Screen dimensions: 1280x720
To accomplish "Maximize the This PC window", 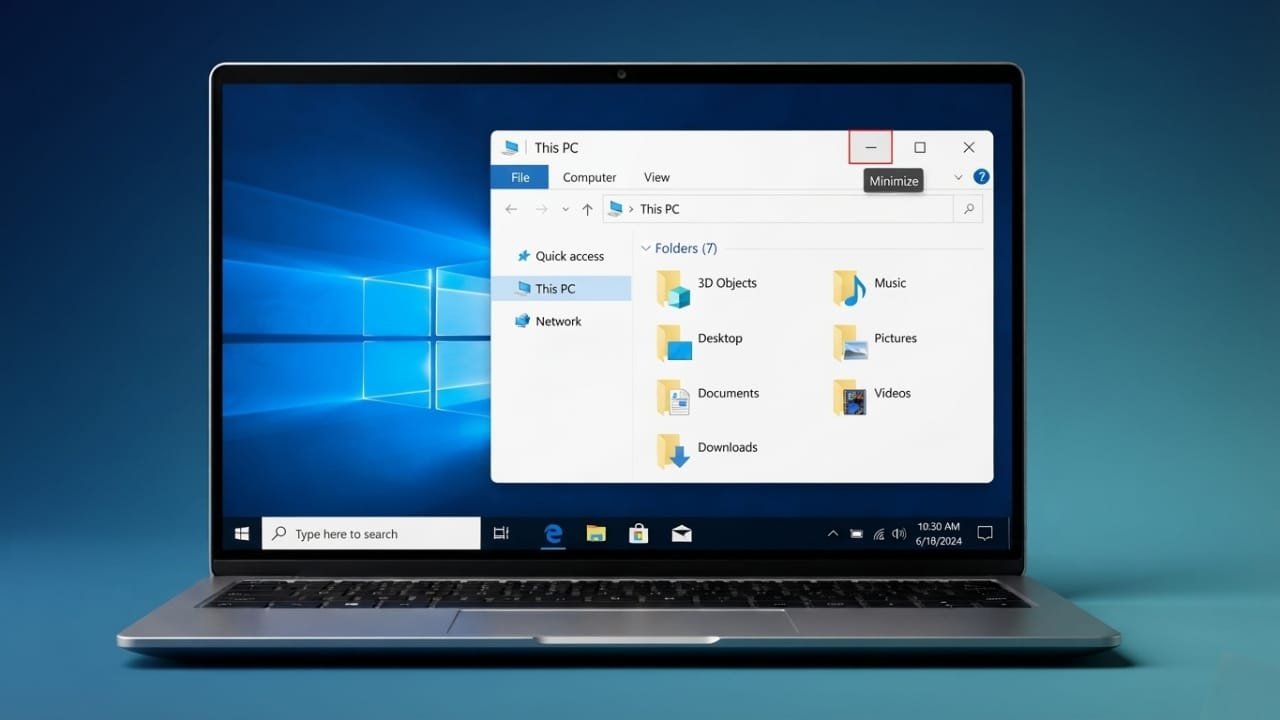I will tap(920, 147).
